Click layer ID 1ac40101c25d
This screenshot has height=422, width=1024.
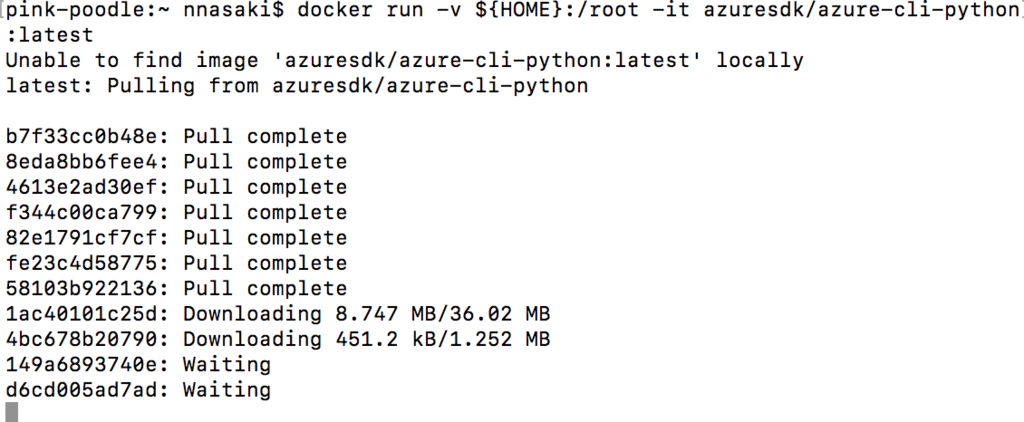coord(83,314)
